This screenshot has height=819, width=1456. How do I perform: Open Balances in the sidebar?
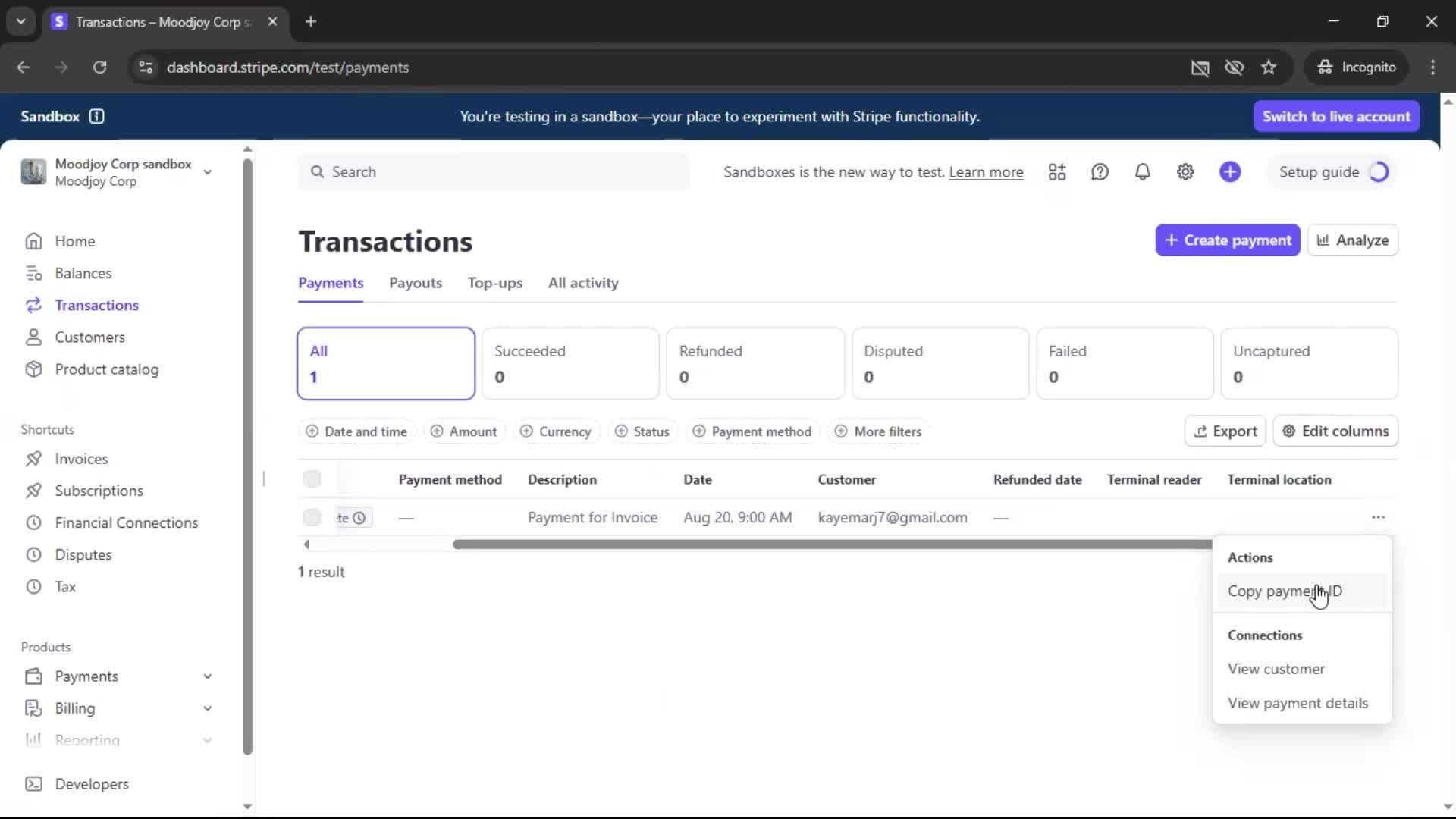[x=83, y=273]
